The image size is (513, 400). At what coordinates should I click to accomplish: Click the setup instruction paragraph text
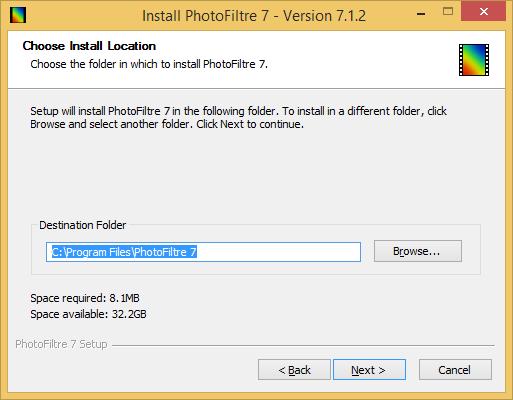click(238, 117)
